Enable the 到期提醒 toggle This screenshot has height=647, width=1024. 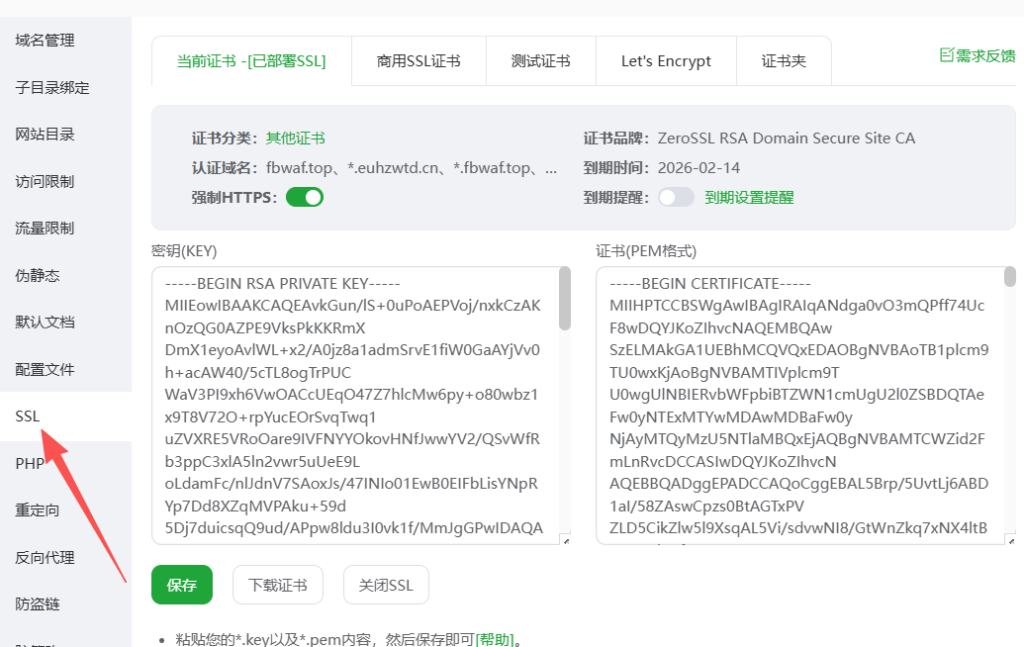click(x=676, y=197)
